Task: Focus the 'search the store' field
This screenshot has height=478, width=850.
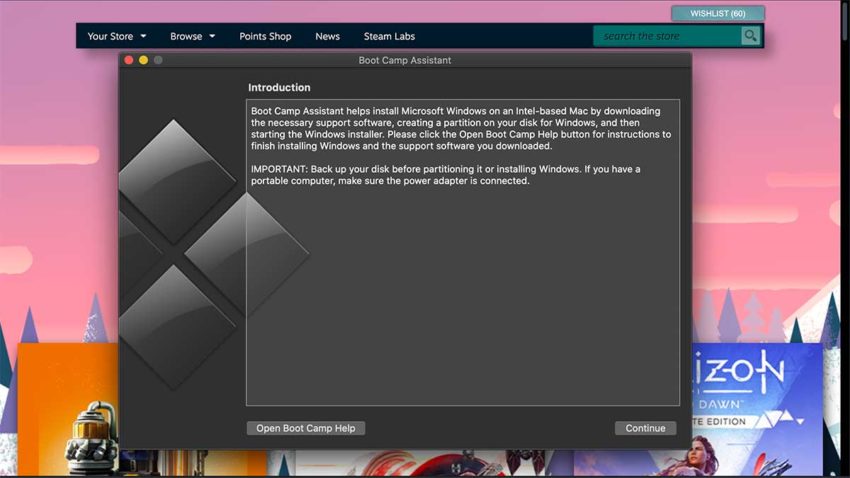Action: coord(667,36)
